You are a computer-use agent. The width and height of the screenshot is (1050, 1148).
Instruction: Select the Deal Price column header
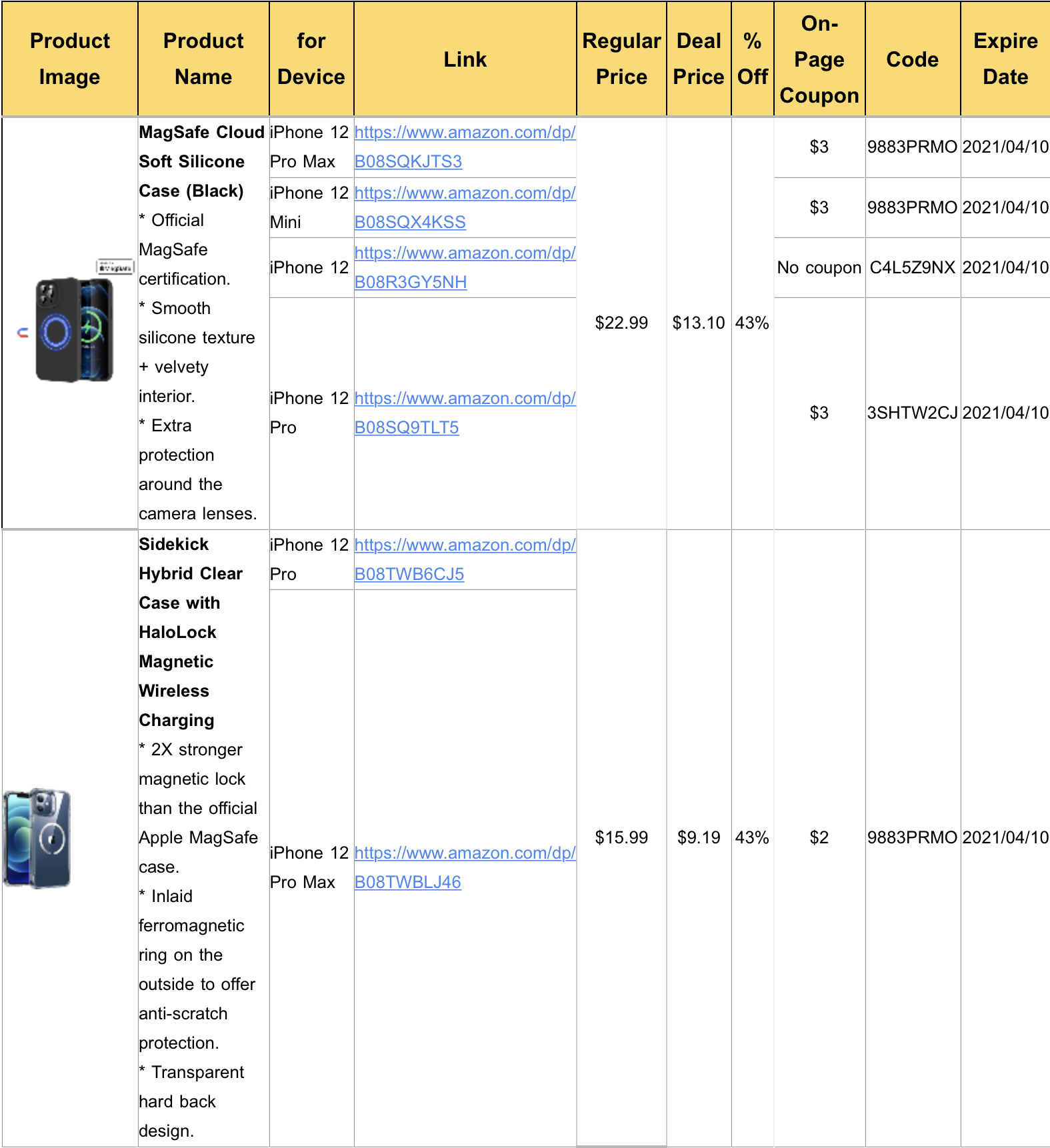[x=699, y=59]
